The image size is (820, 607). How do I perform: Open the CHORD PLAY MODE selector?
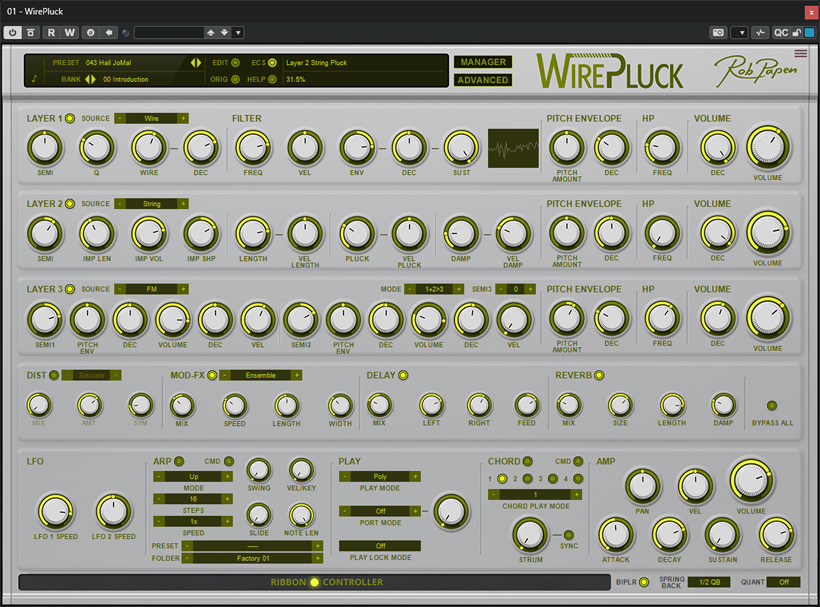(x=535, y=495)
